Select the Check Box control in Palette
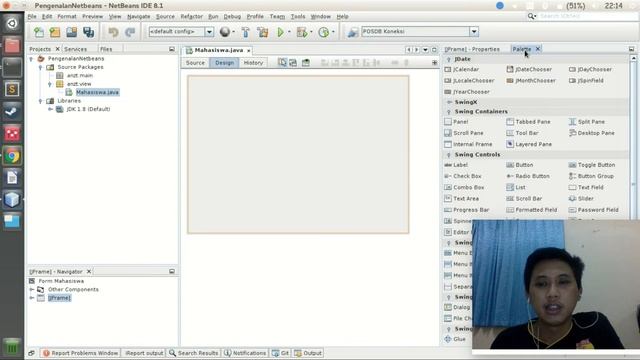This screenshot has width=640, height=360. click(463, 176)
